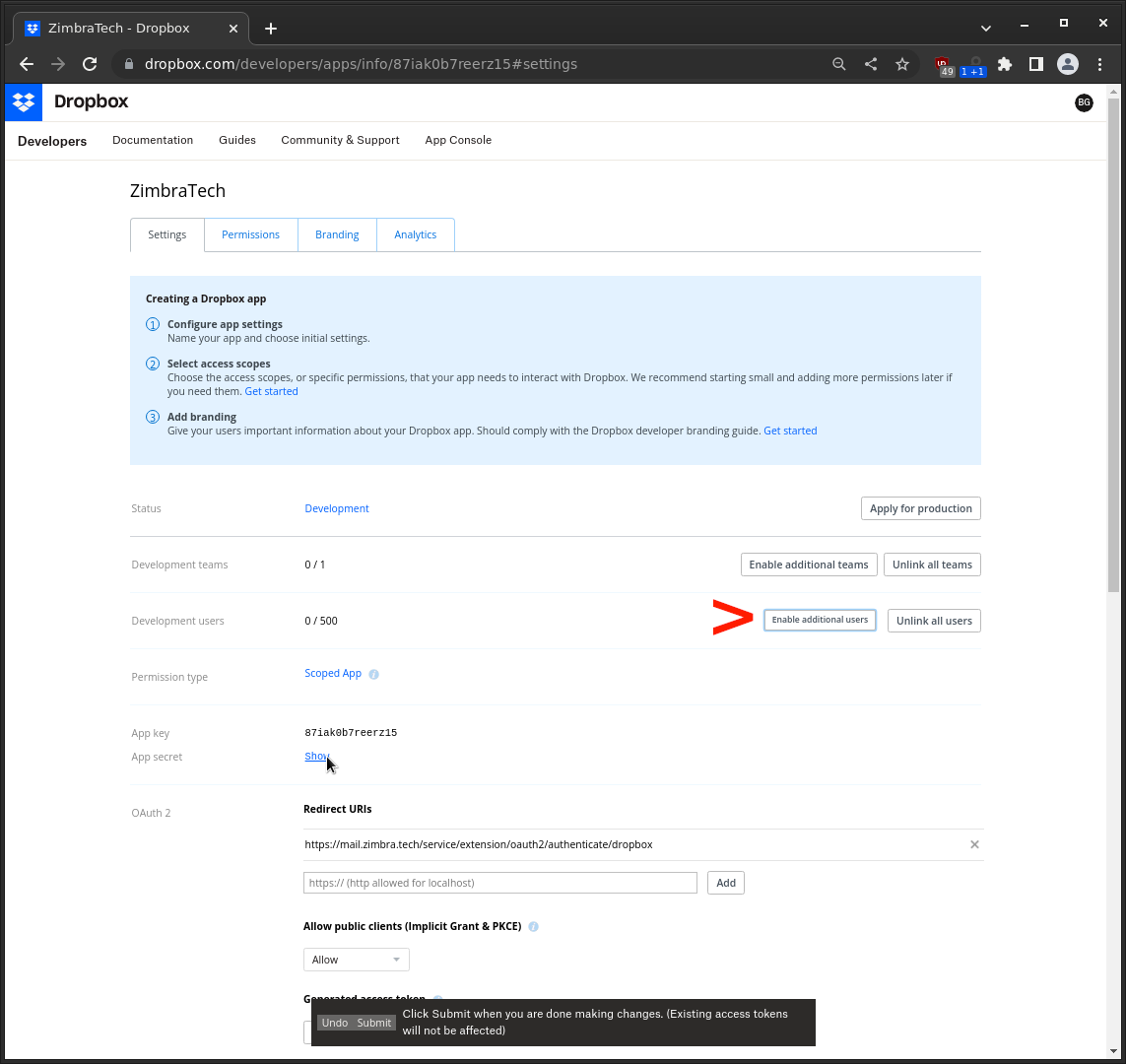Go to the App Console
1126x1064 pixels.
click(x=458, y=140)
